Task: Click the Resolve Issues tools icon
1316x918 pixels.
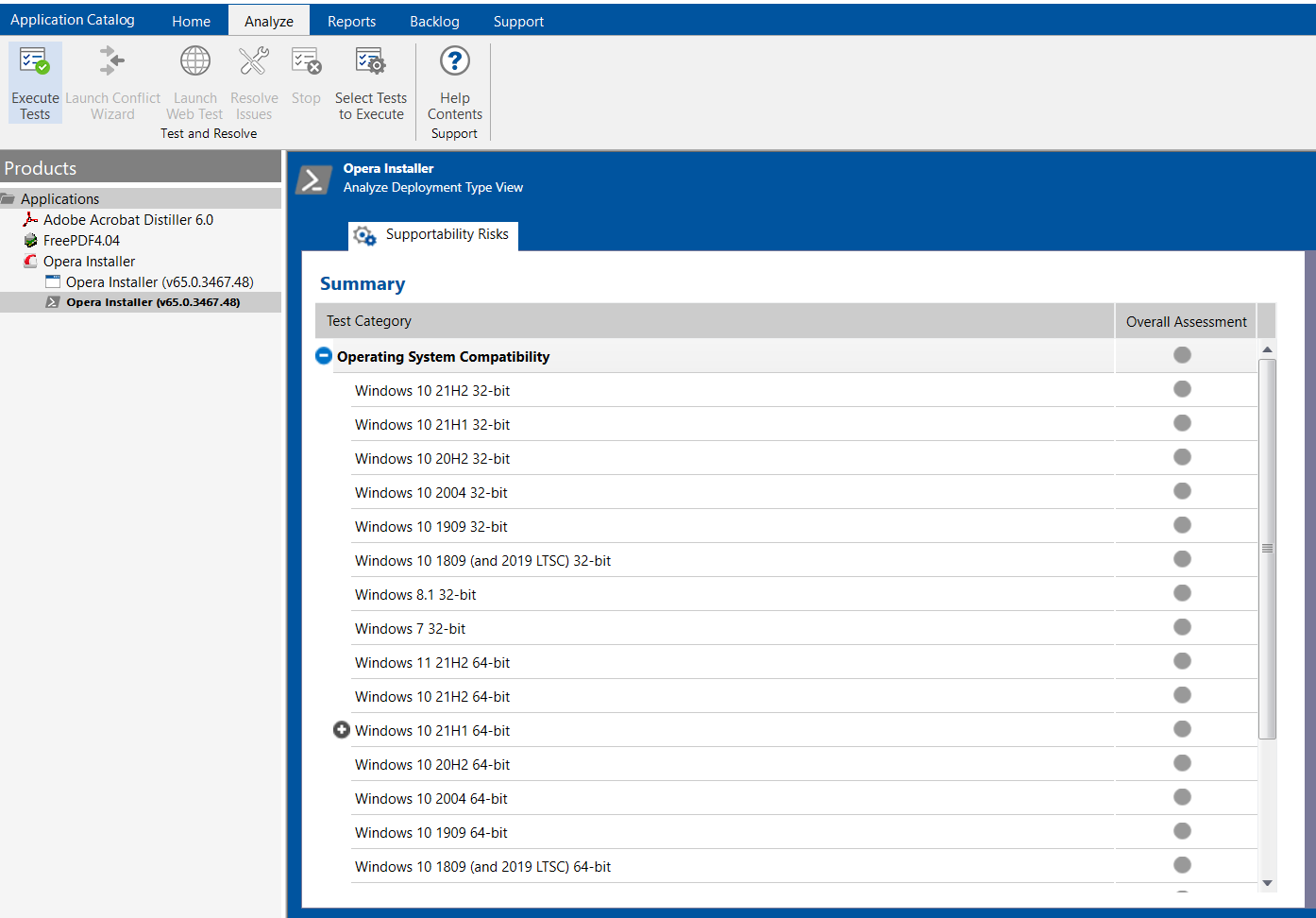Action: [x=254, y=63]
